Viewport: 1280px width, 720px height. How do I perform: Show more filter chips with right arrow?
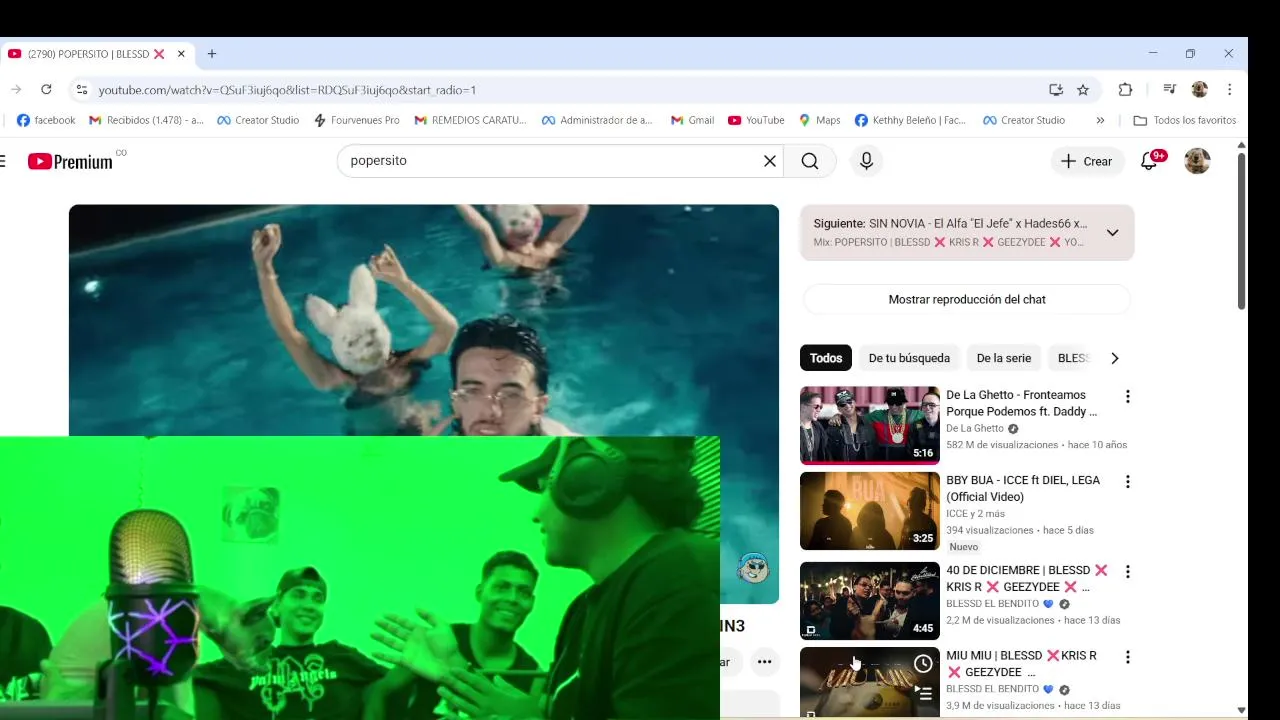coord(1114,358)
